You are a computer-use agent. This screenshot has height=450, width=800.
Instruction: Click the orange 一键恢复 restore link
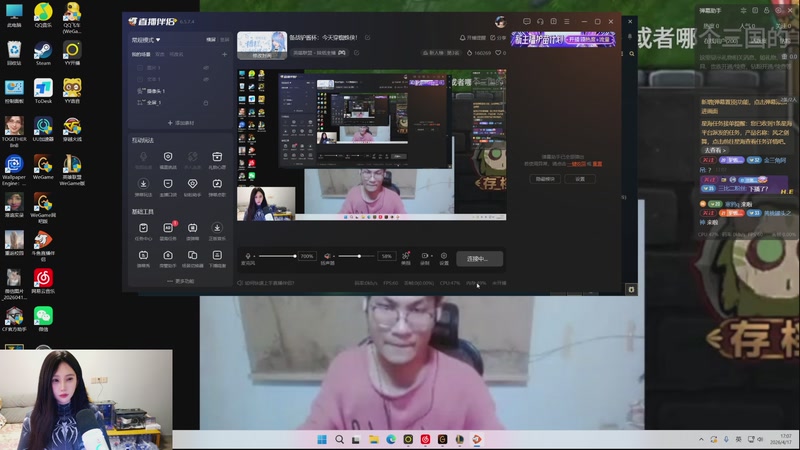pyautogui.click(x=576, y=164)
